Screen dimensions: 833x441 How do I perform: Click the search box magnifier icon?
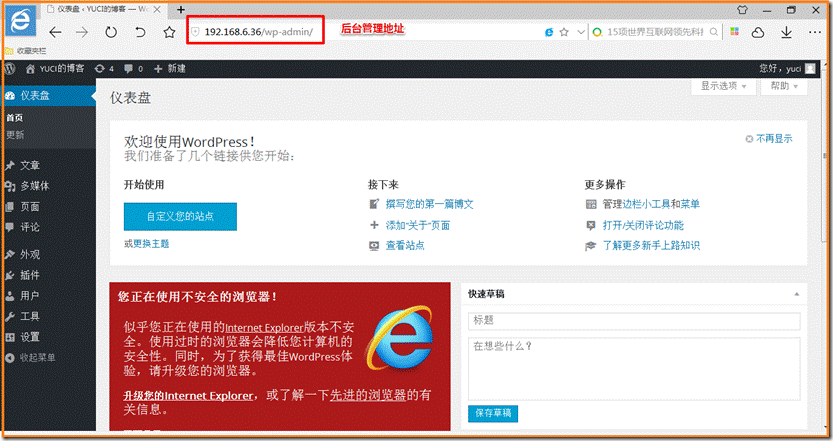714,32
